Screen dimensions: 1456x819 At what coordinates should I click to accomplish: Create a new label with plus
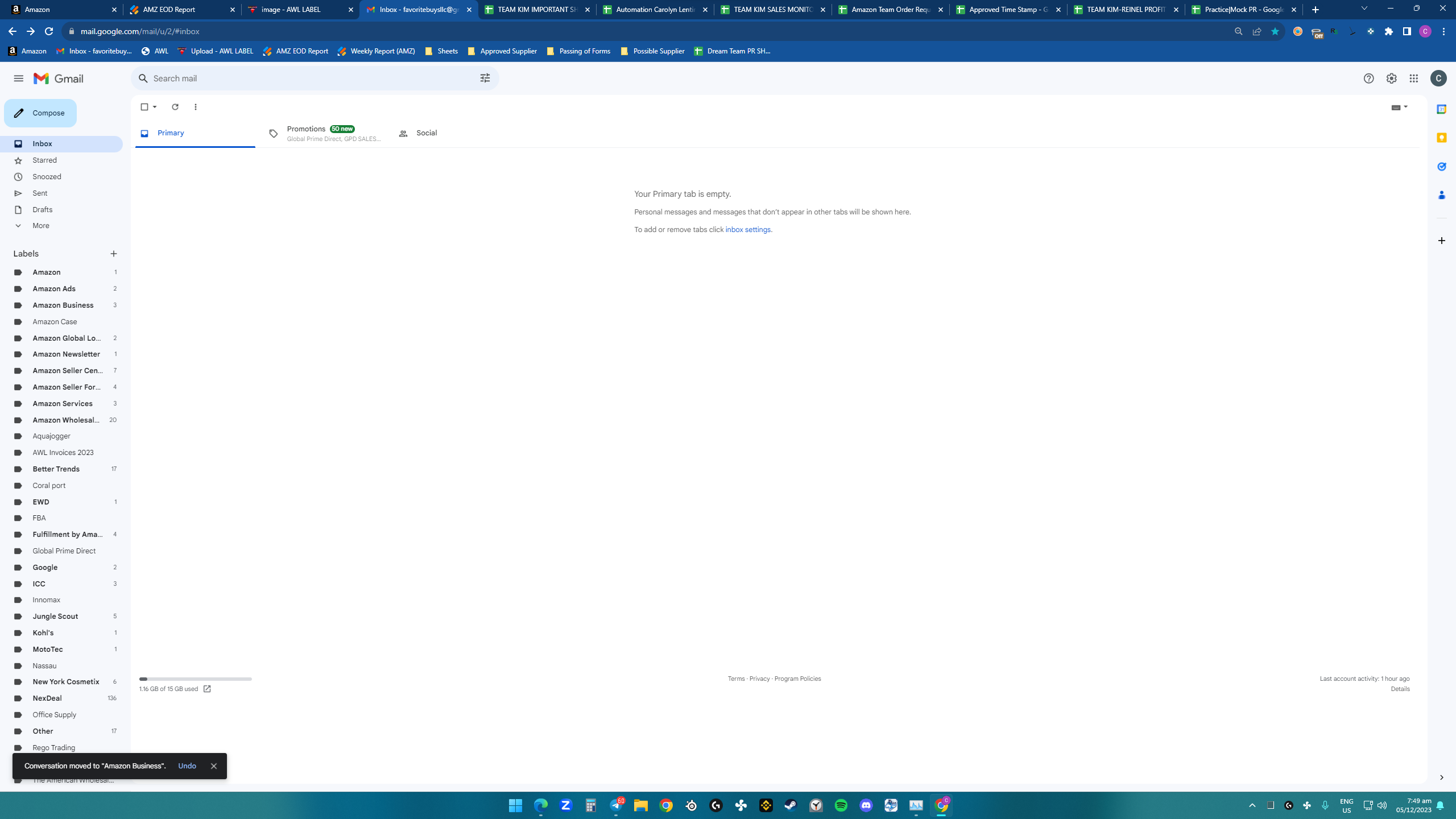click(x=114, y=254)
